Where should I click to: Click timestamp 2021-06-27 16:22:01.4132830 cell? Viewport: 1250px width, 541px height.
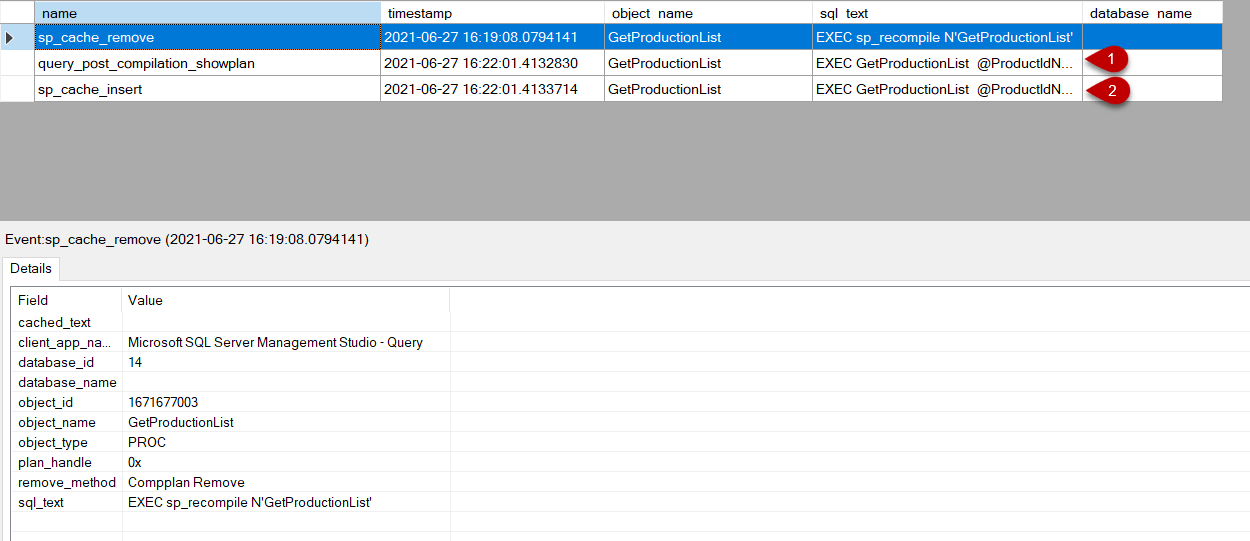(492, 63)
